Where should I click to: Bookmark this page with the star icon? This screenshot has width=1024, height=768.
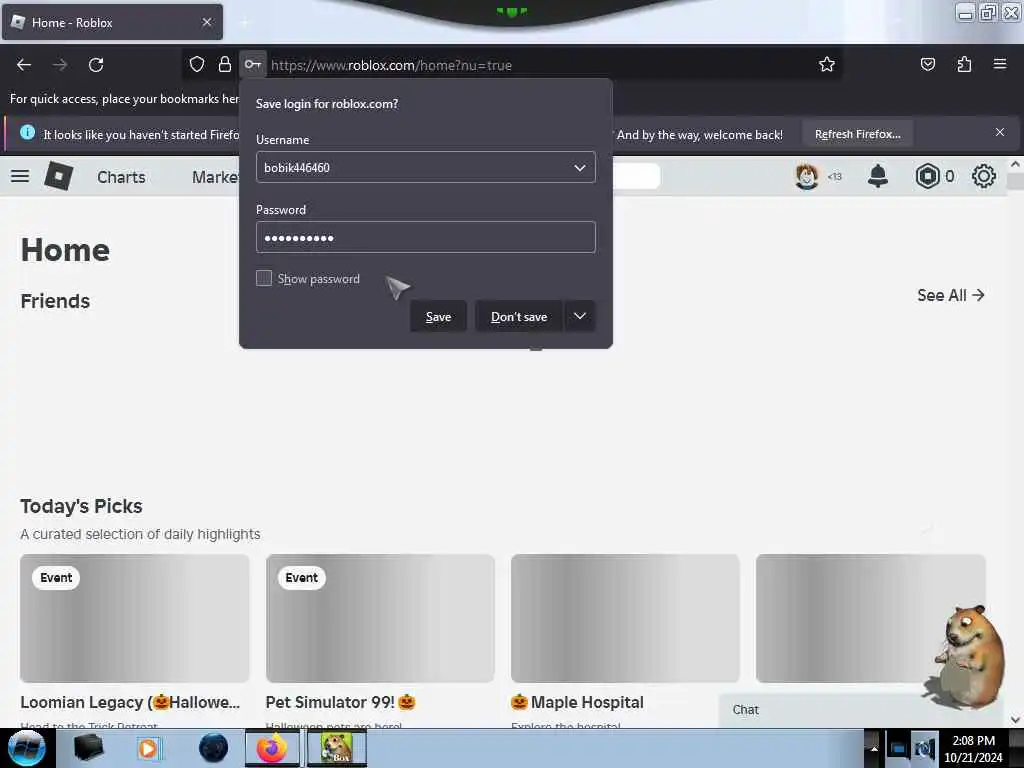pyautogui.click(x=827, y=64)
